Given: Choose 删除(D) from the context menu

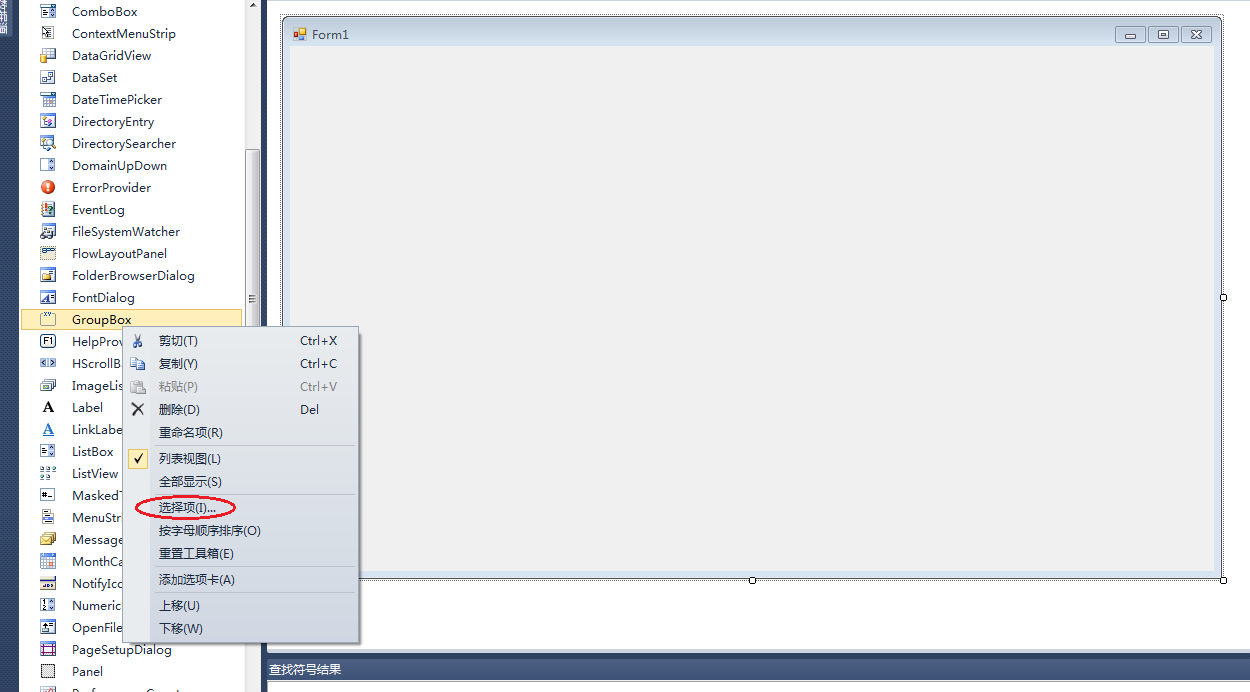Looking at the screenshot, I should click(x=240, y=410).
